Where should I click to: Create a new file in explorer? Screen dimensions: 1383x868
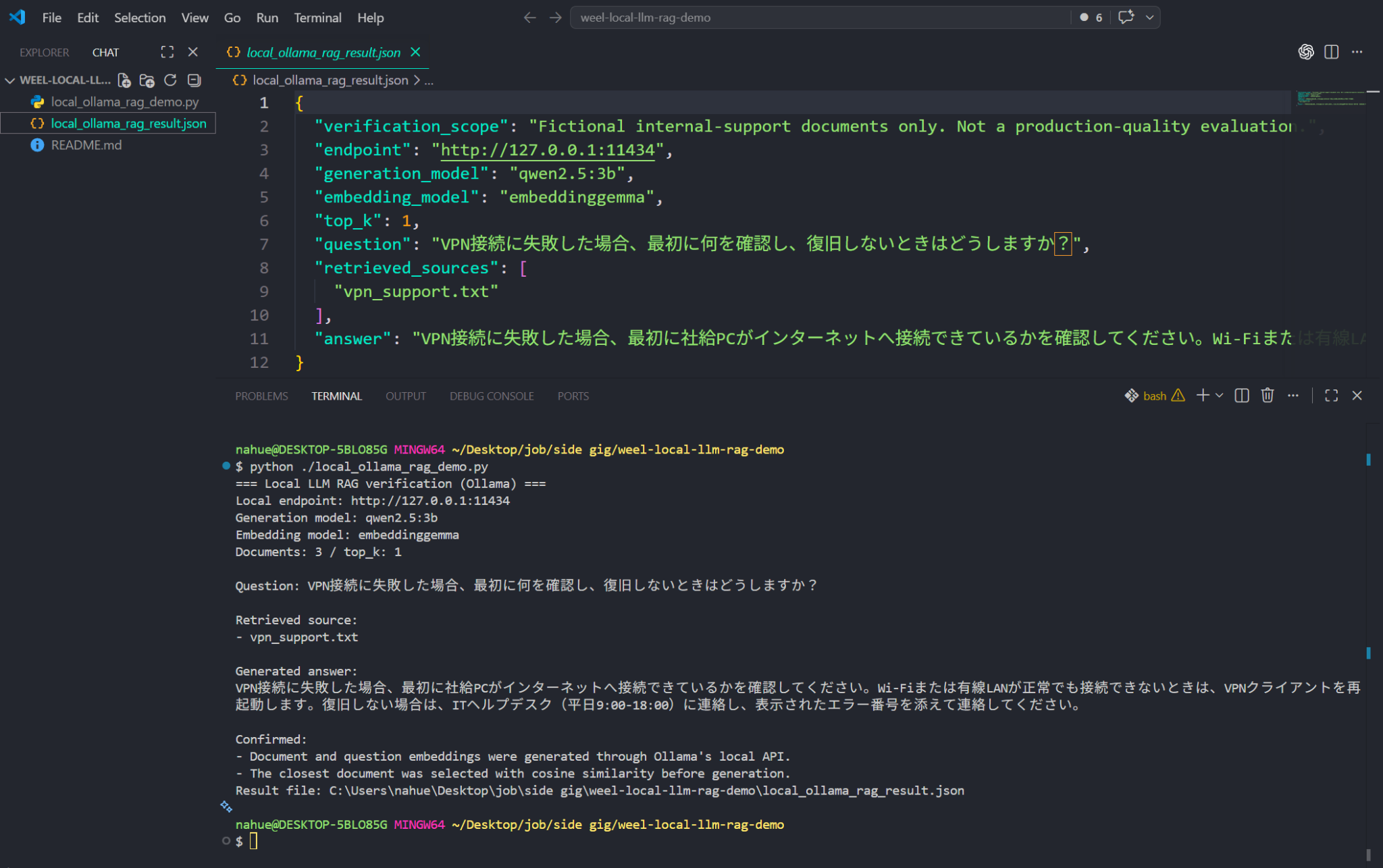pos(124,80)
